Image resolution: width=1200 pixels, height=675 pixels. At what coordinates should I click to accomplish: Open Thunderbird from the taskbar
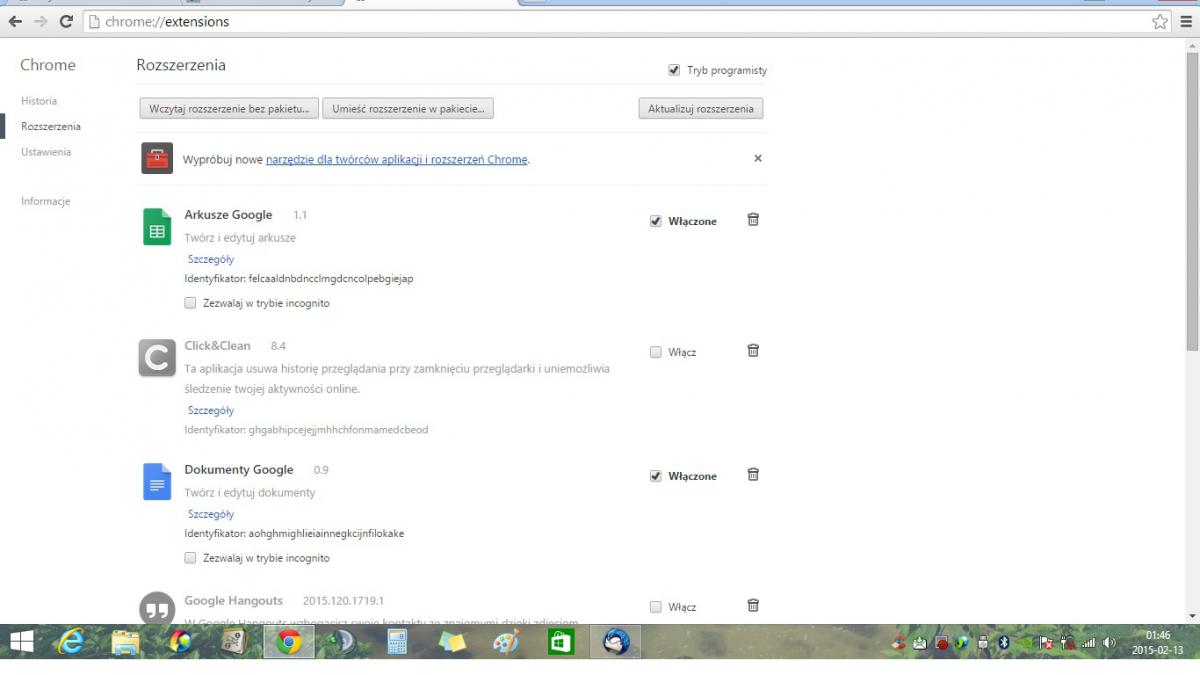coord(616,642)
